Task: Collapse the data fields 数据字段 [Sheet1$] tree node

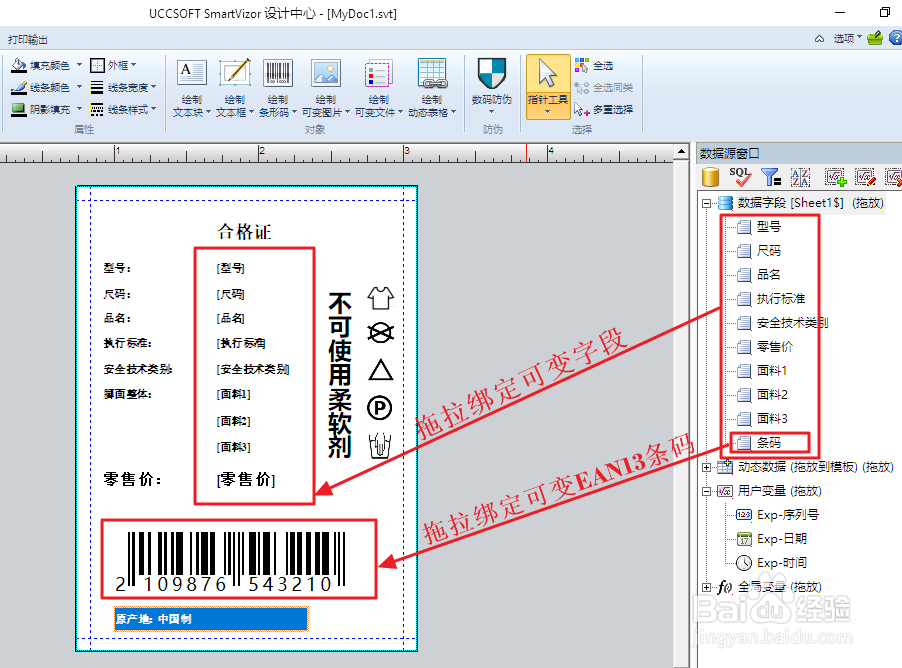Action: [706, 203]
